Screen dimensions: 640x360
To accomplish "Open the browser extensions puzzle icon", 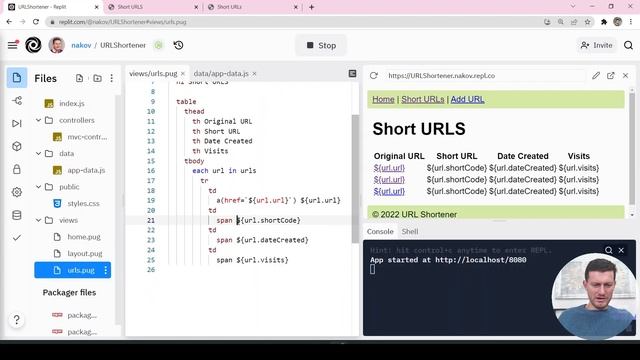I will [x=604, y=22].
